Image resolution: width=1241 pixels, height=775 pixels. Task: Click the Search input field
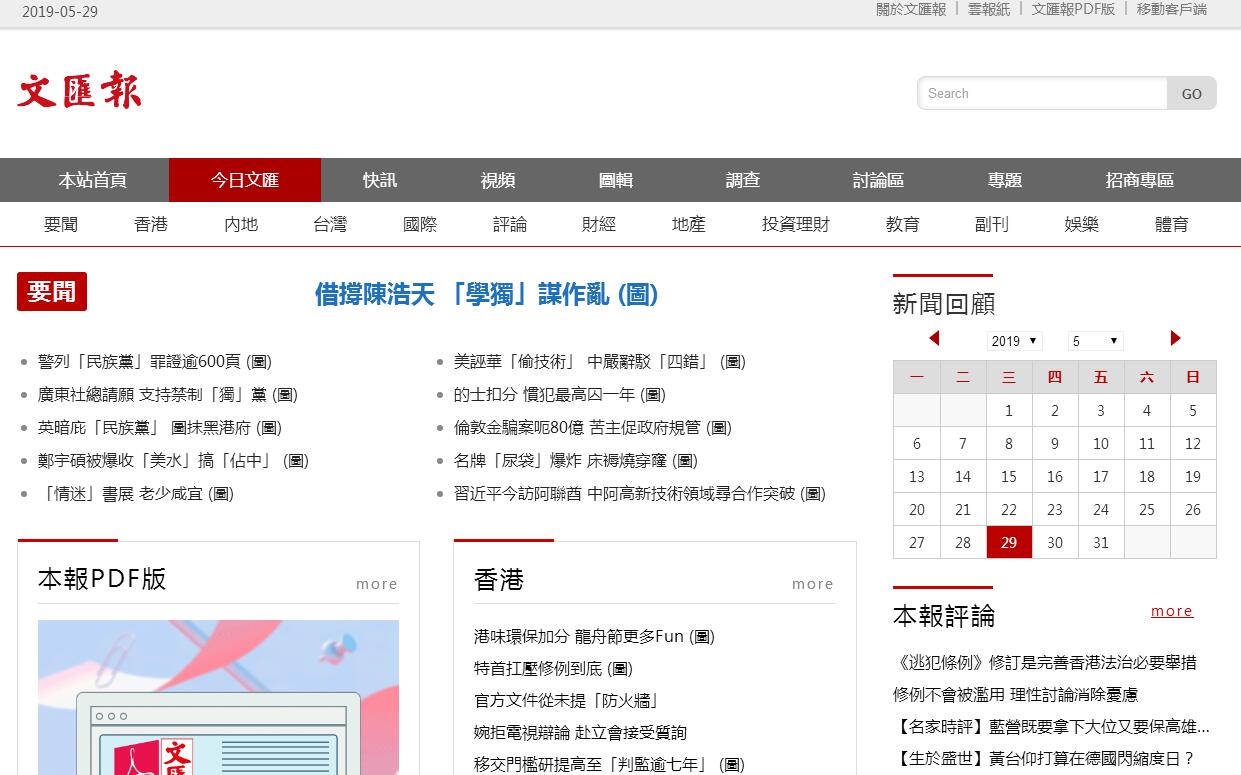(x=1042, y=93)
